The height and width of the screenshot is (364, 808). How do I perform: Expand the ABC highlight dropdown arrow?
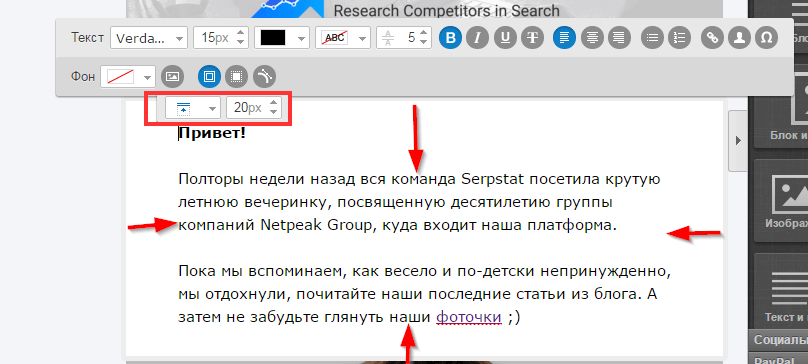pyautogui.click(x=362, y=38)
